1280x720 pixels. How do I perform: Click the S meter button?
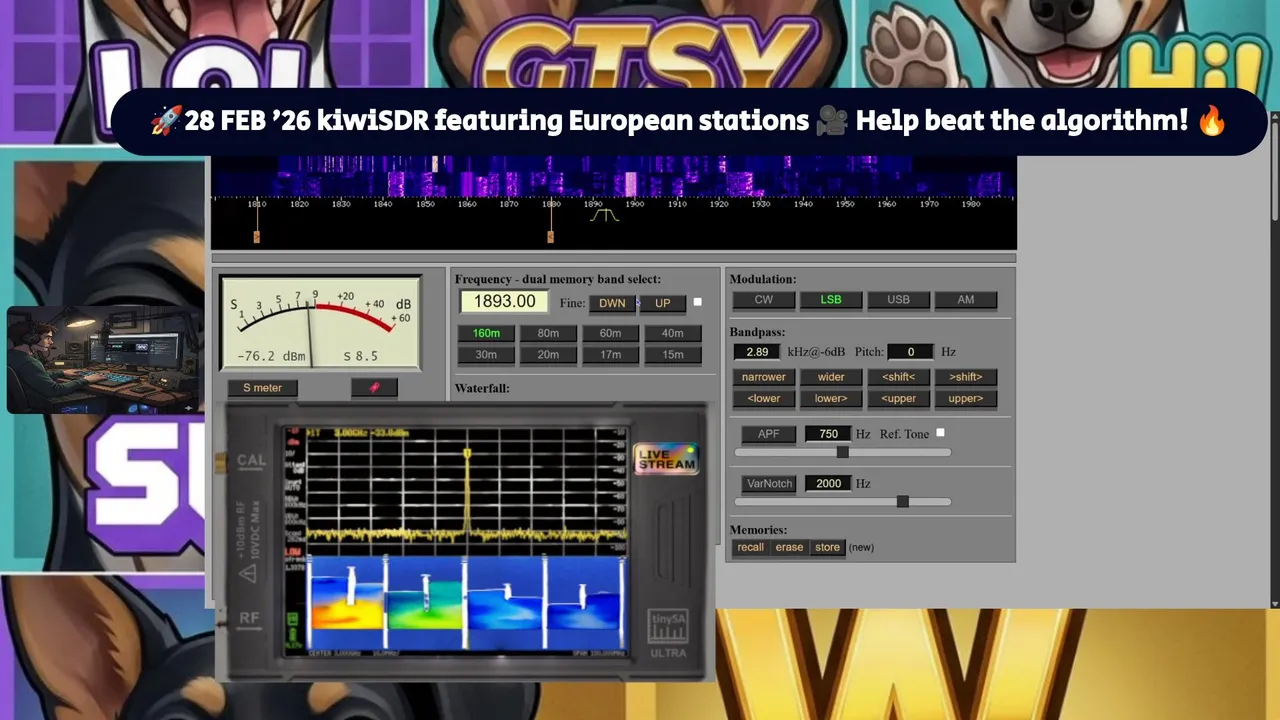[x=262, y=387]
